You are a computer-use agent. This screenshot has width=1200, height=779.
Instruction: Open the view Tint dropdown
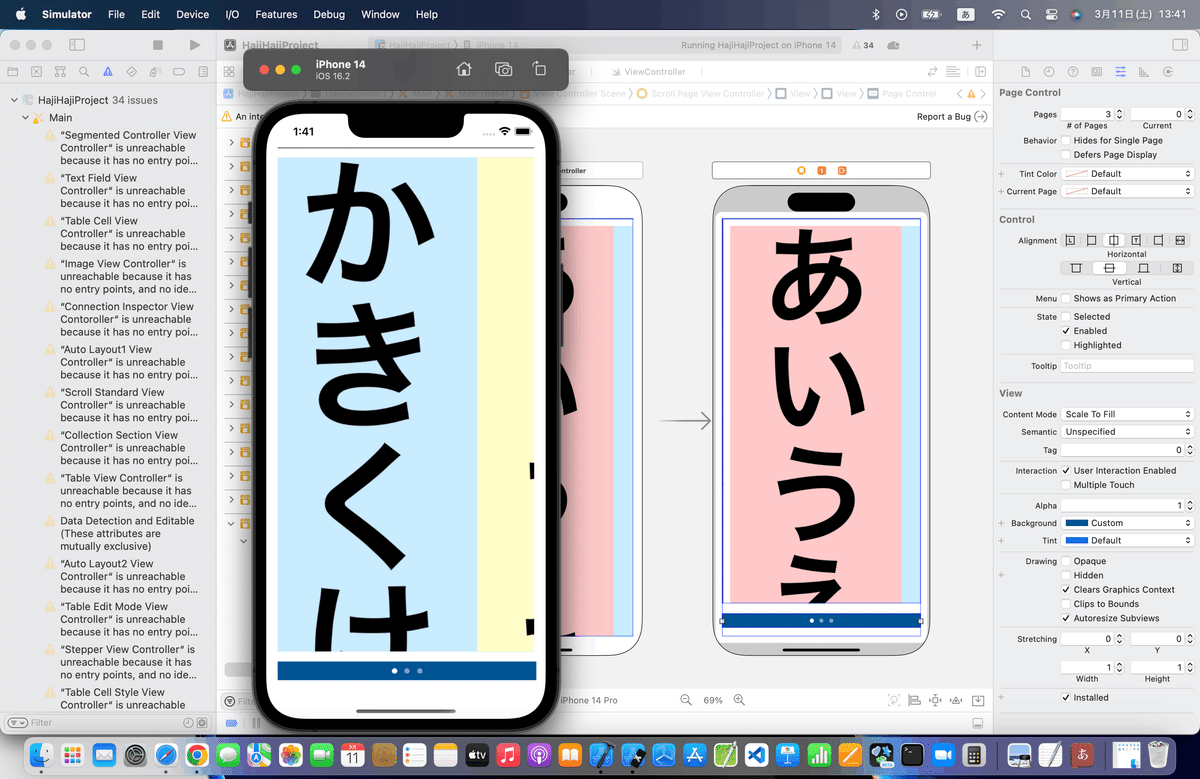pos(1127,541)
